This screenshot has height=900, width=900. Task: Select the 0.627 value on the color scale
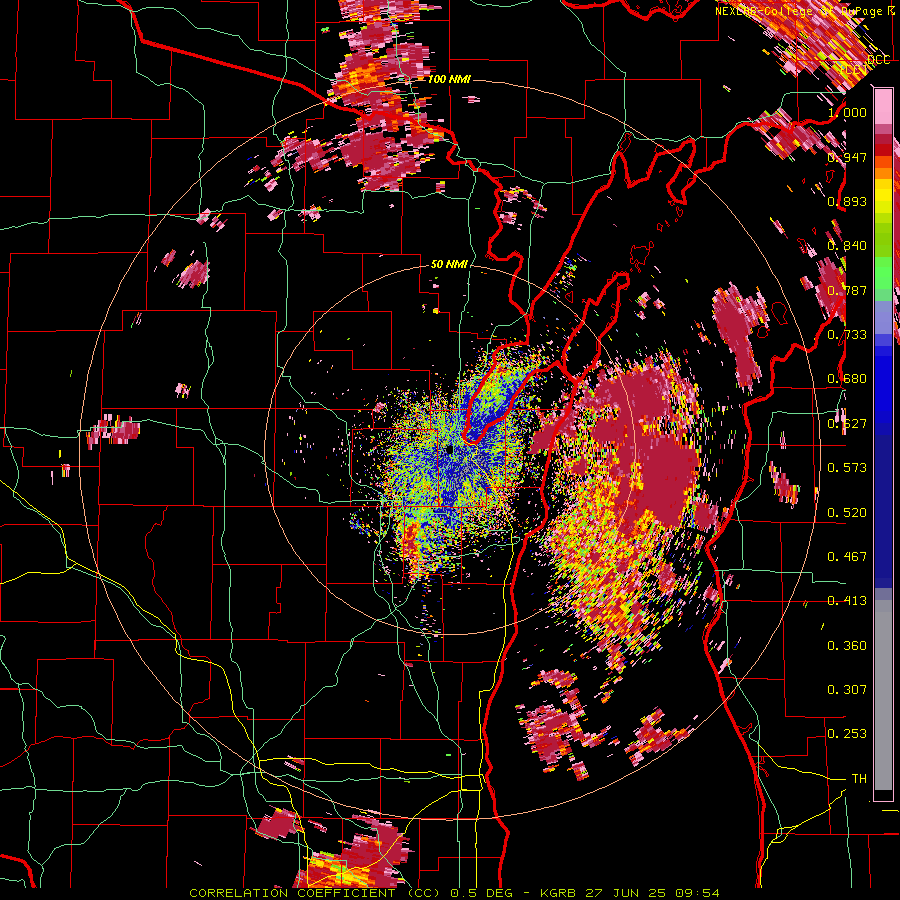[847, 424]
